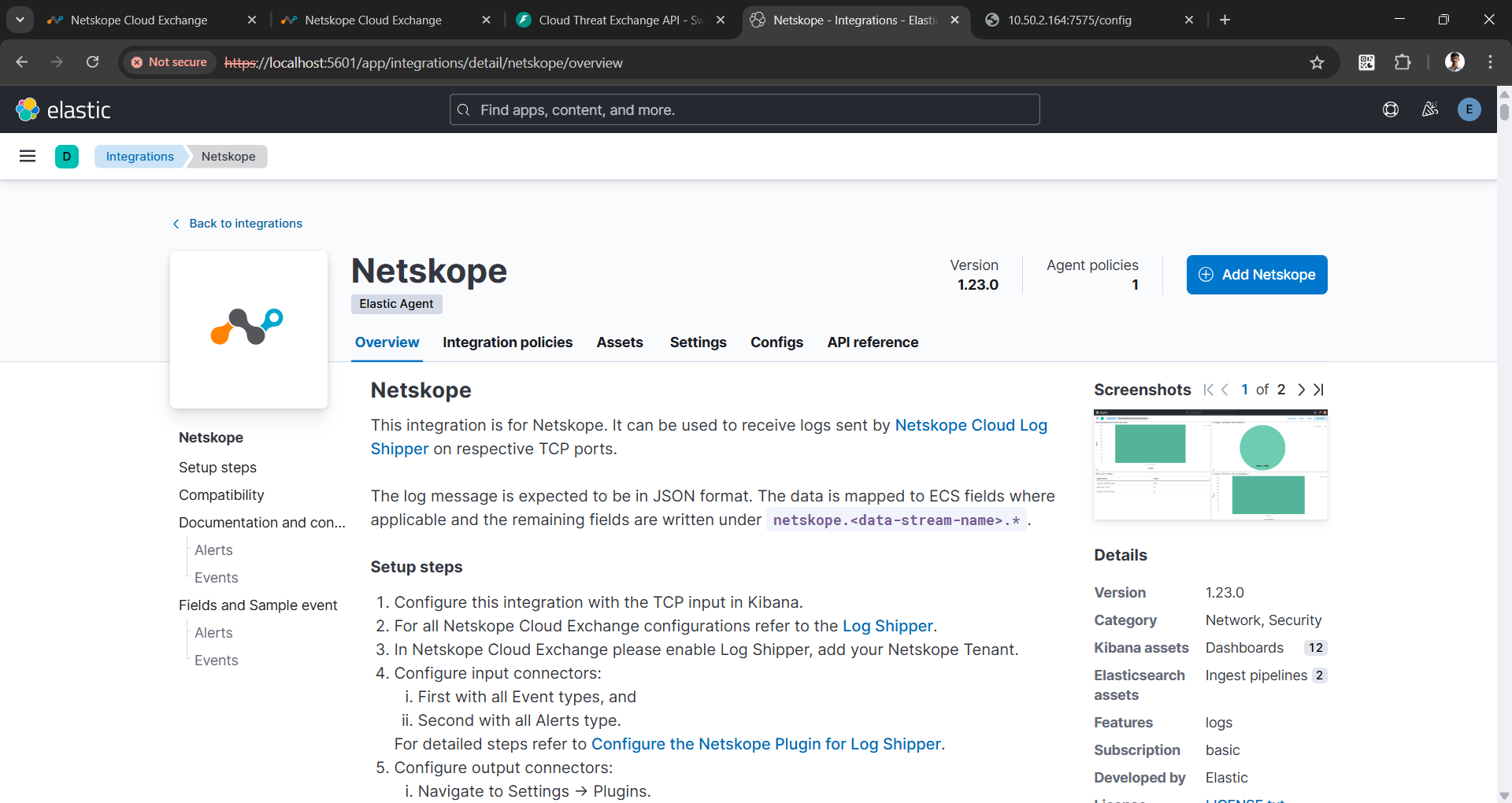Jump to Events under Fields and Sample event

[216, 661]
